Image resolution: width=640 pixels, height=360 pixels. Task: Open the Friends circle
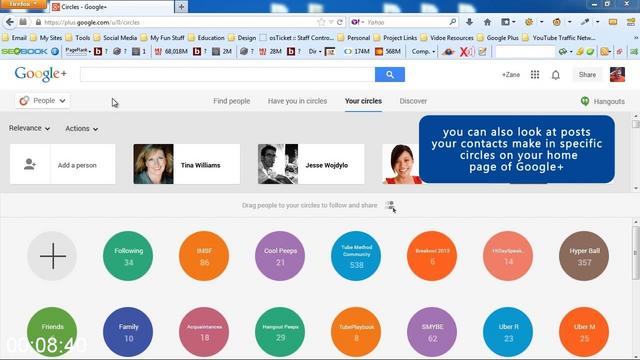click(52, 332)
